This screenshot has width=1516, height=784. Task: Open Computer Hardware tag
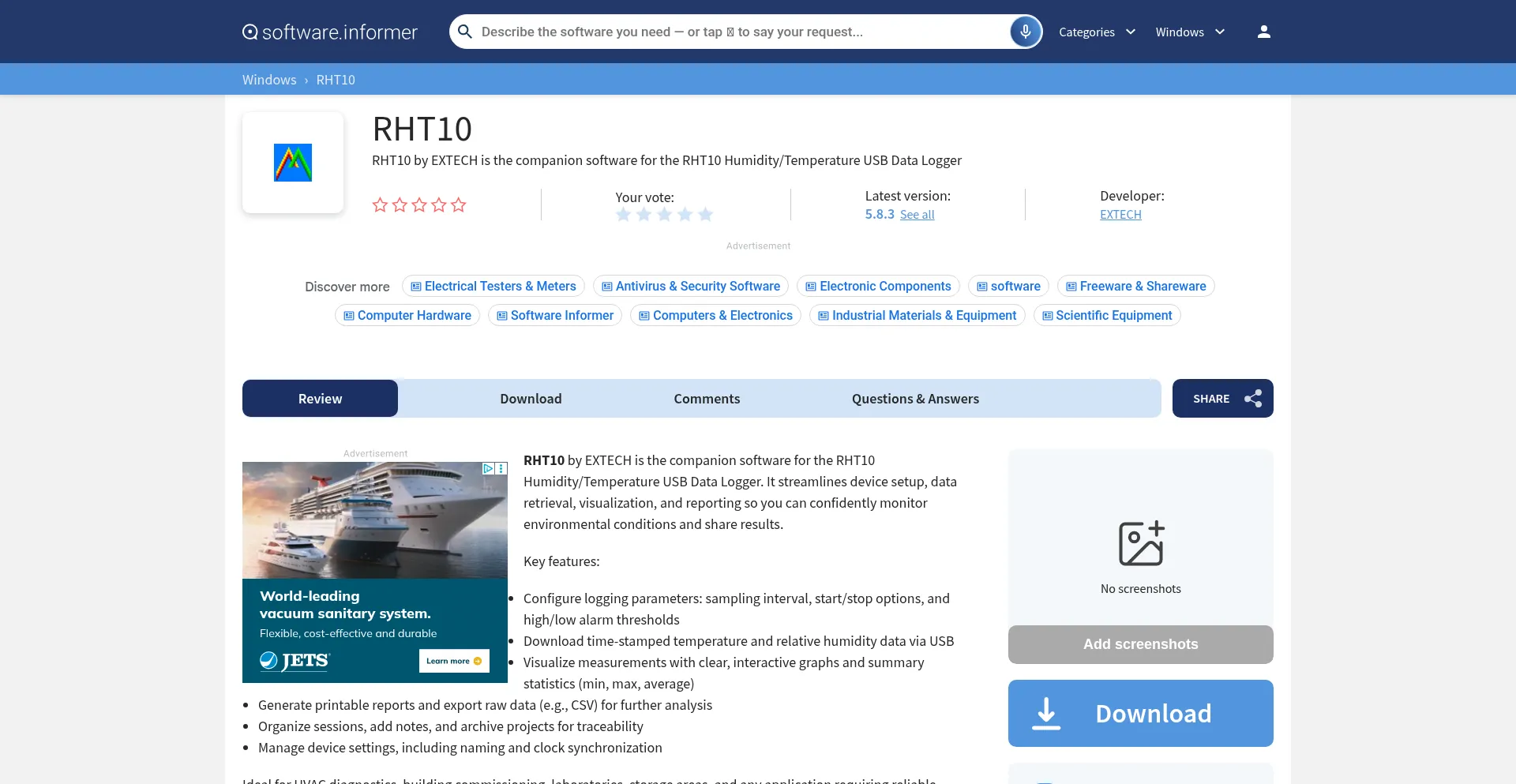[x=407, y=315]
